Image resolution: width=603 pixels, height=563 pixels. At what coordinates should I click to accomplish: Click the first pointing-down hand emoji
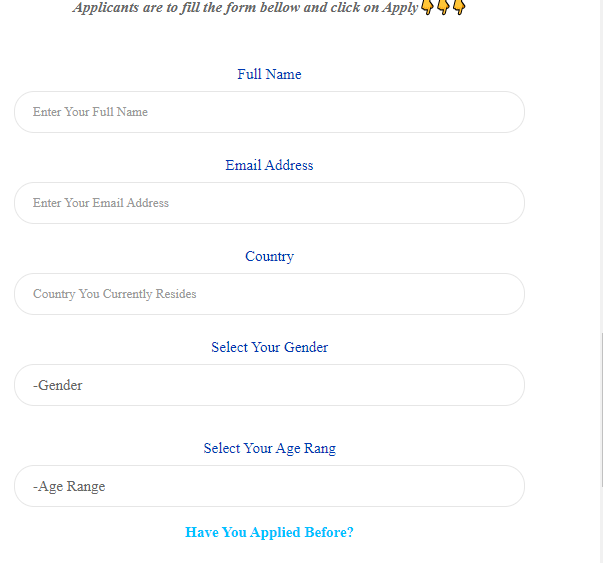(x=427, y=7)
